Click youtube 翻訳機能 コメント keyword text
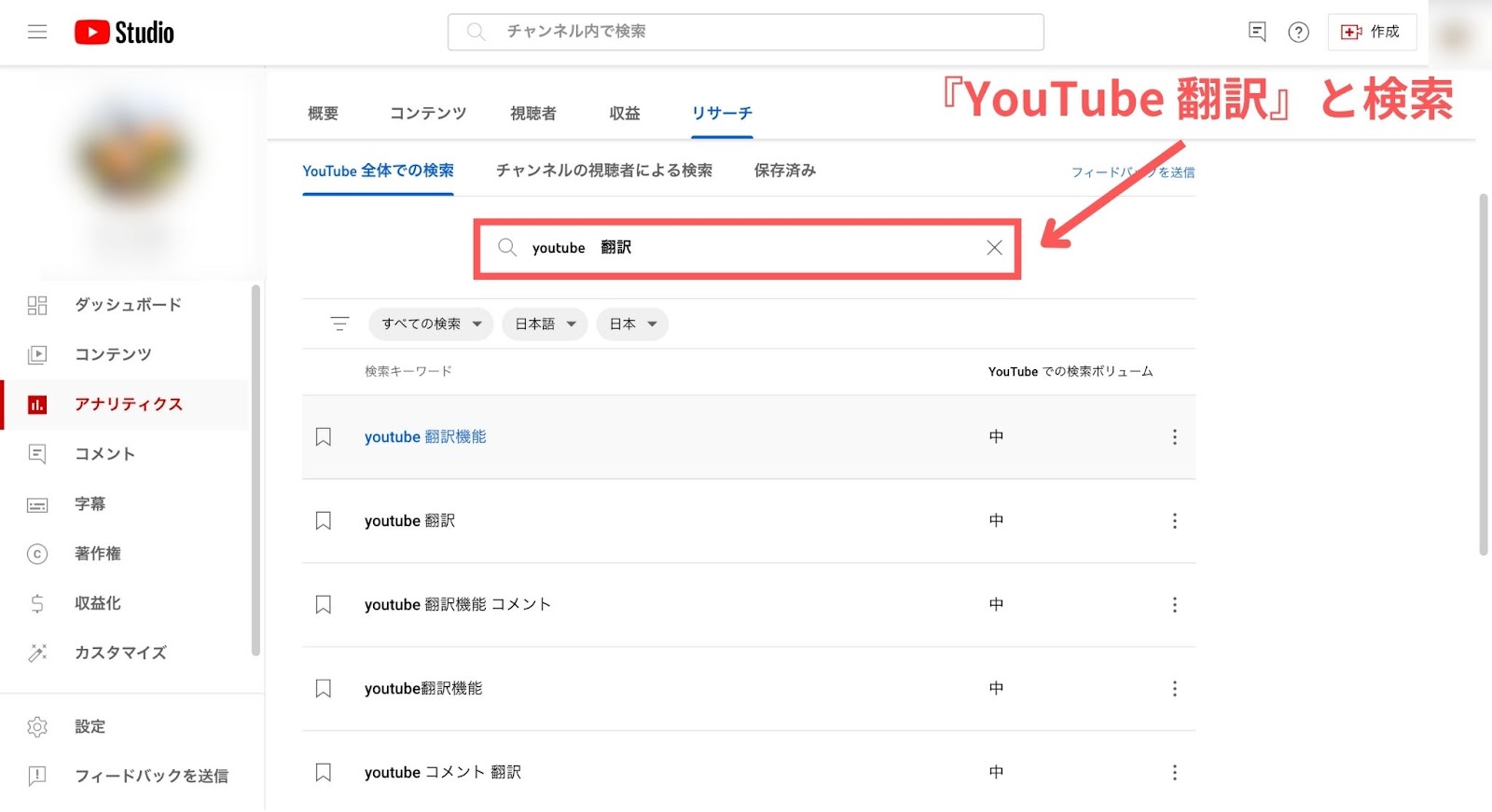1492x812 pixels. click(x=458, y=604)
